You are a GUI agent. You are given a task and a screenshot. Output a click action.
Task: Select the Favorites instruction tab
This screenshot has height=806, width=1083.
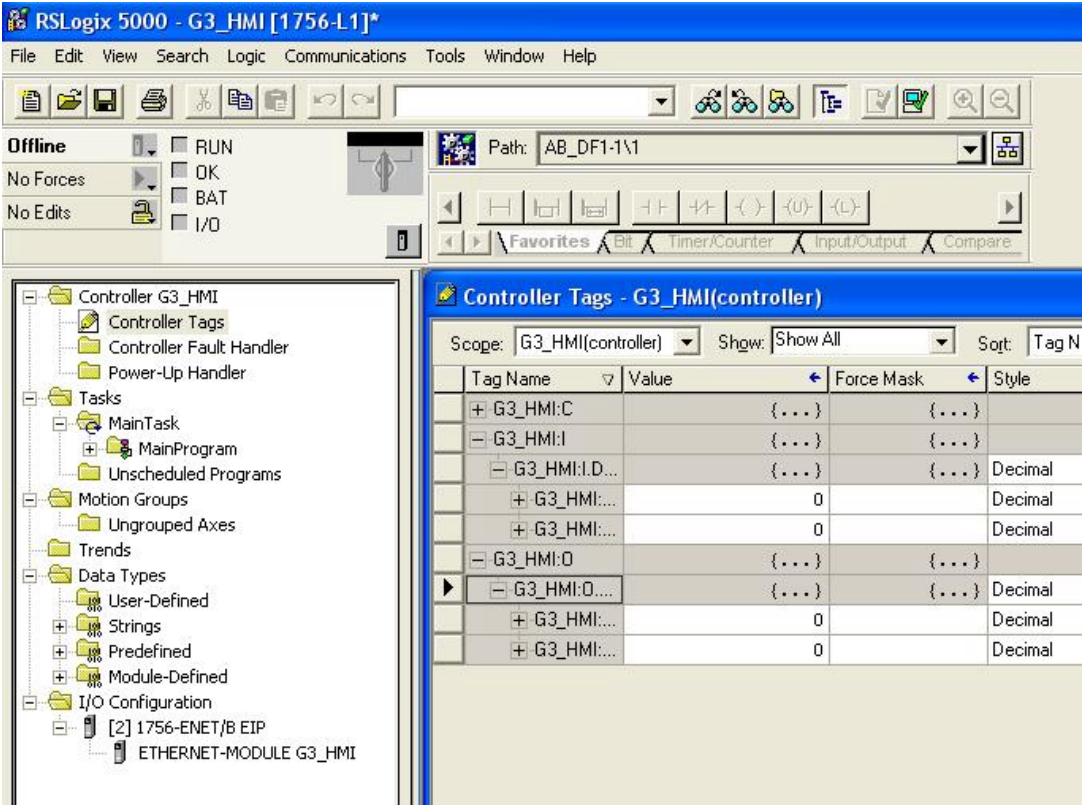[549, 242]
